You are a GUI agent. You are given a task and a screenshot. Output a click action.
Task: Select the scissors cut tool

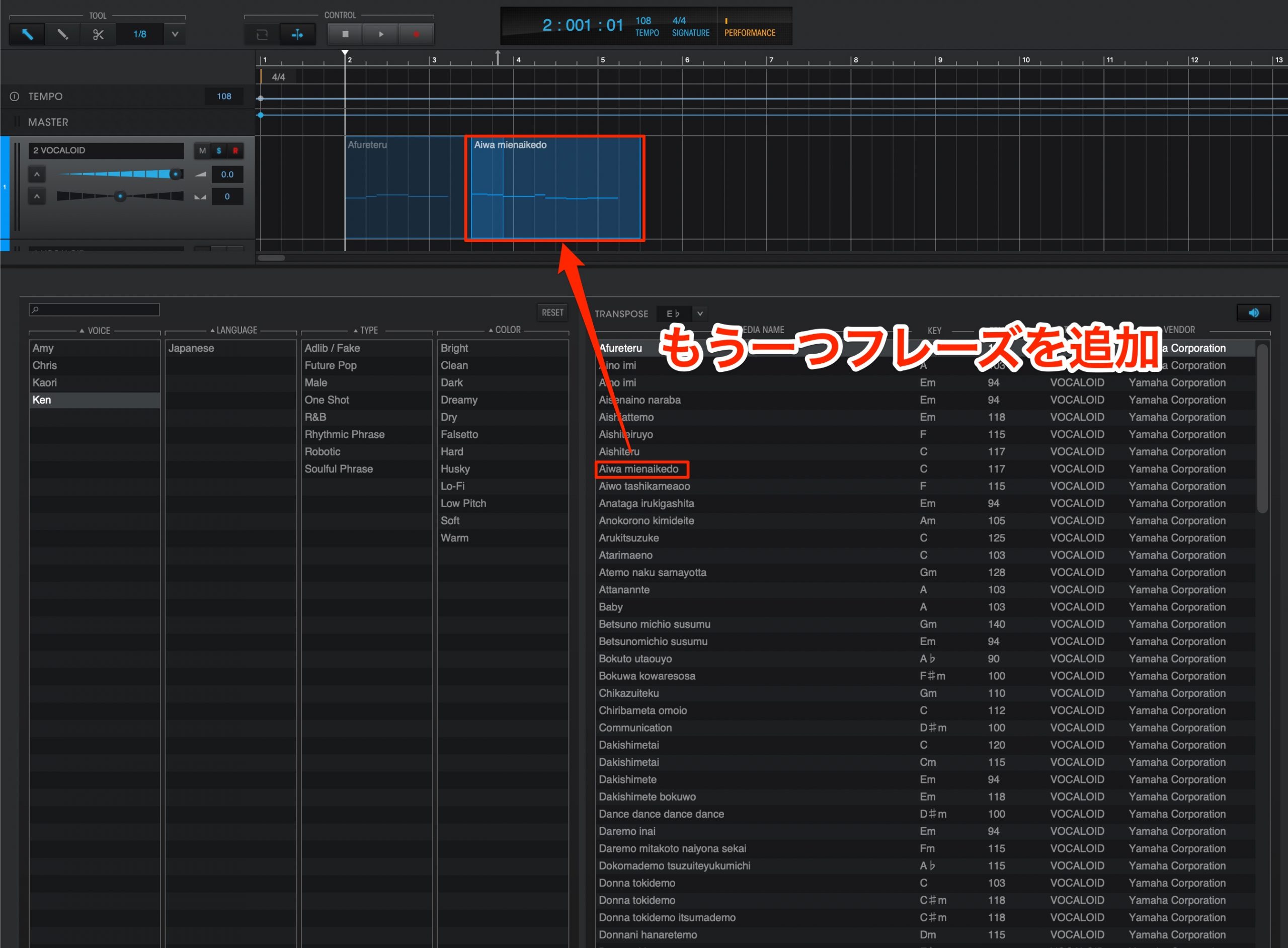[x=98, y=34]
